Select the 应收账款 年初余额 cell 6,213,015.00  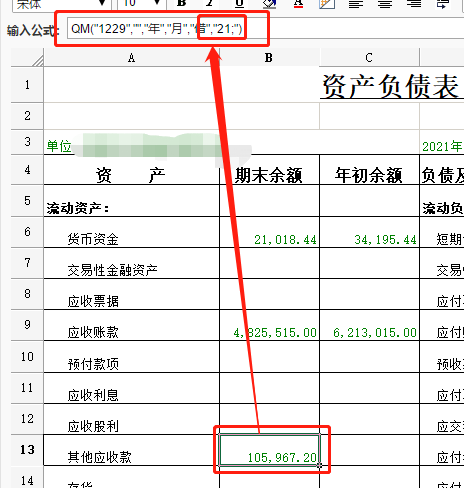pos(369,325)
